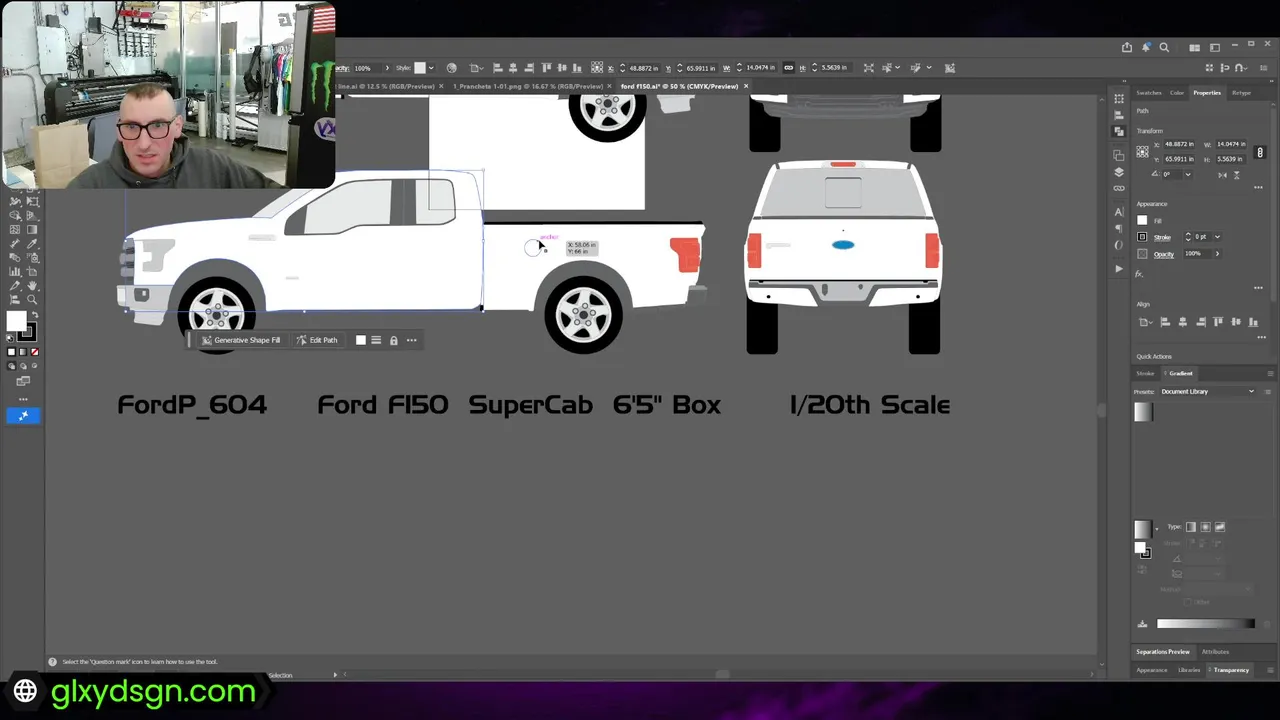Click the fx effects icon in Appearance
Viewport: 1280px width, 720px height.
(1141, 273)
